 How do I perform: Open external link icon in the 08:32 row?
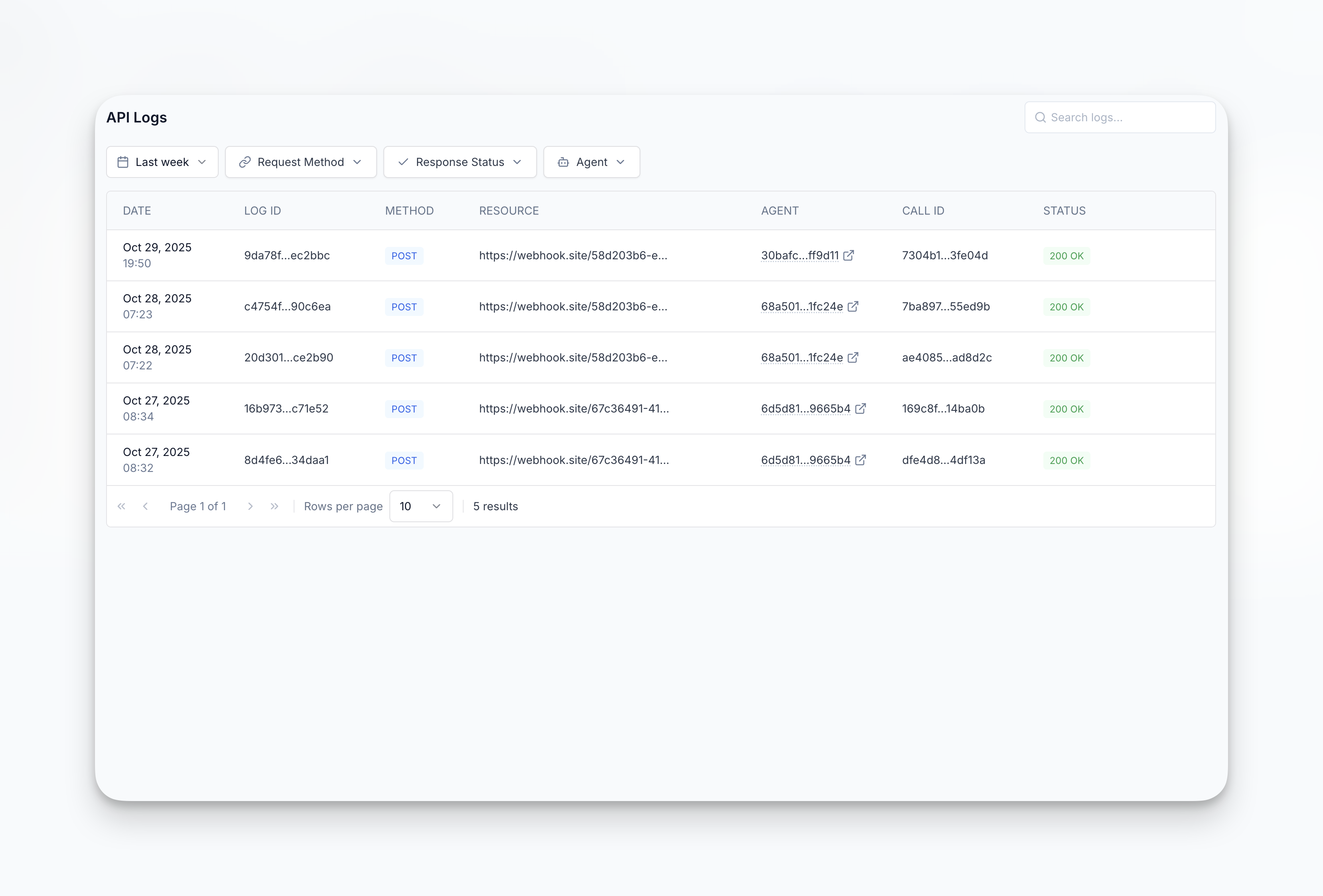(x=860, y=460)
